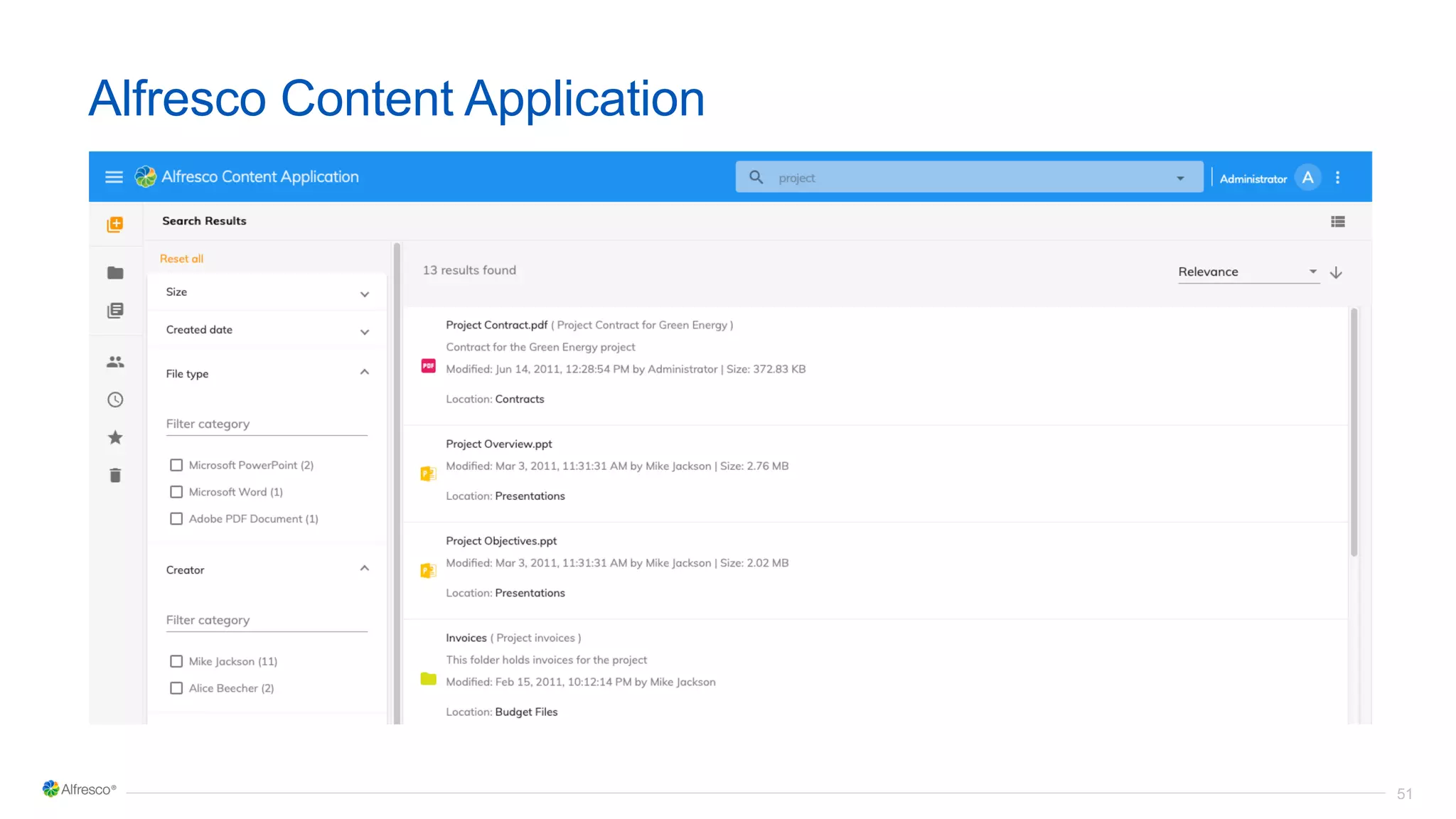
Task: Click the Alfresco logo in the header
Action: tap(146, 176)
